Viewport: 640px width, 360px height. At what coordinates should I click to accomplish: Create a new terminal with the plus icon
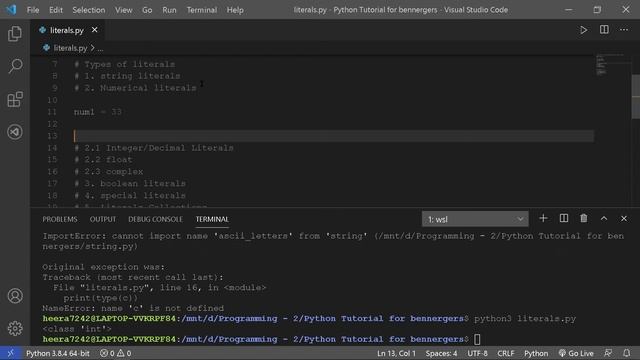coord(543,218)
